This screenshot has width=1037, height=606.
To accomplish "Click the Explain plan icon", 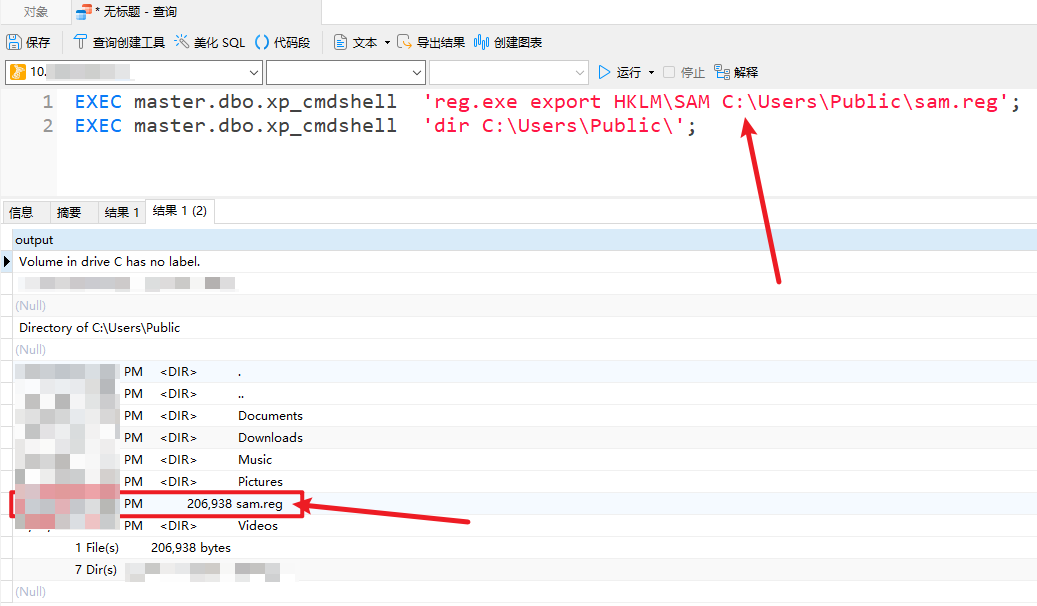I will [722, 72].
